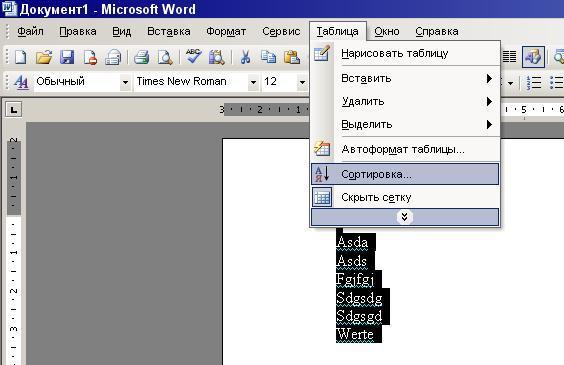Toggle the Drawing toolbar button

click(x=533, y=57)
